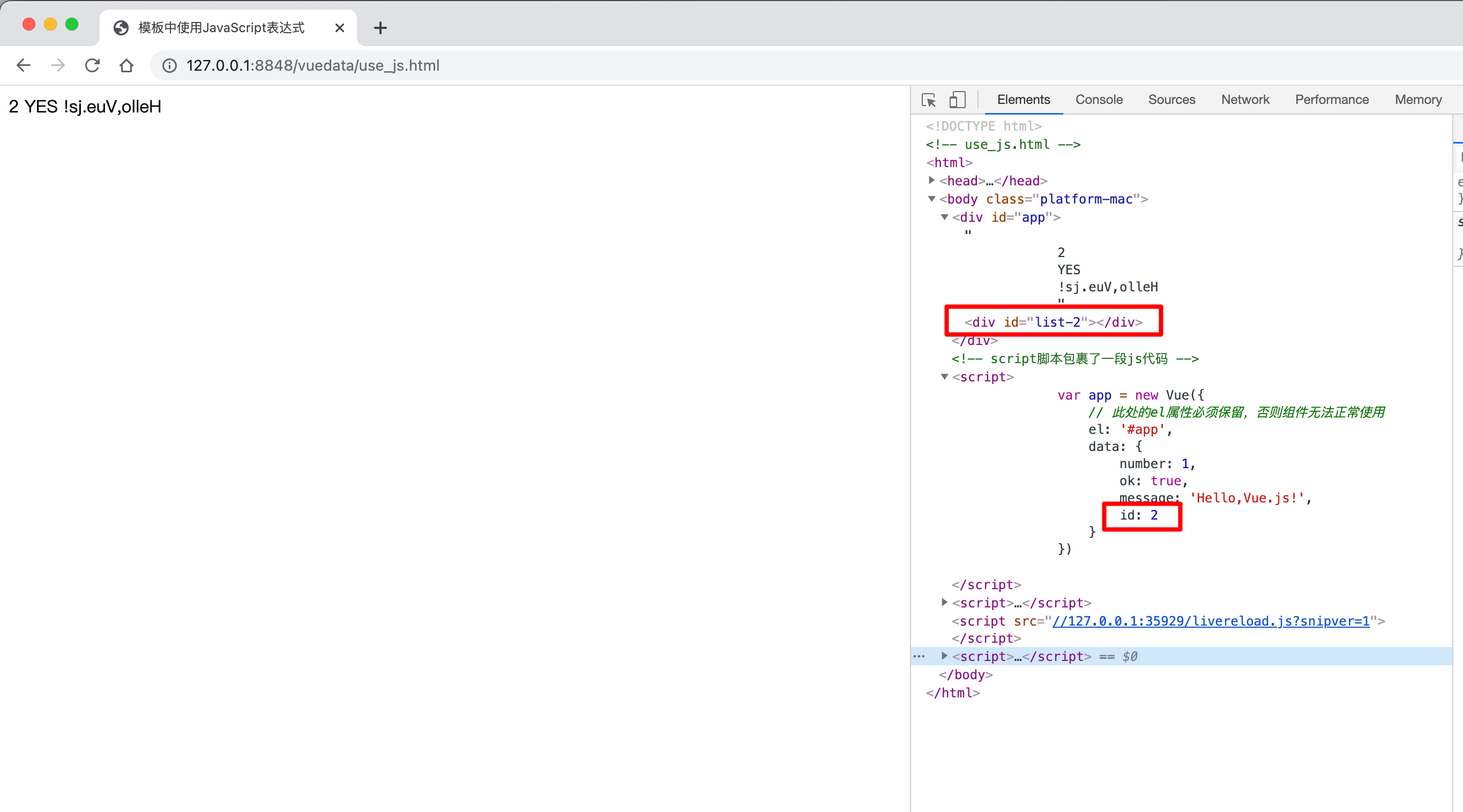
Task: Click the 'id: 2' line in script
Action: (x=1138, y=515)
